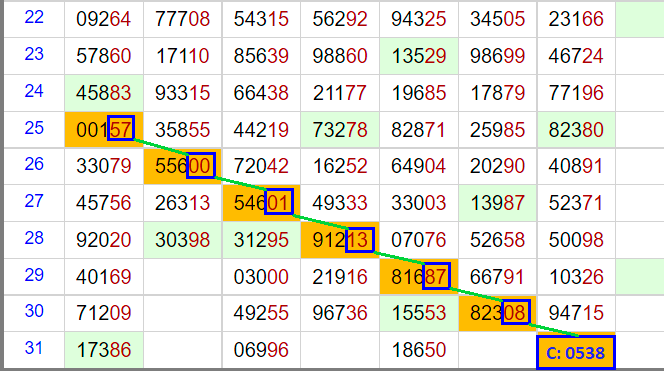Click the empty cell after 40169

click(183, 277)
